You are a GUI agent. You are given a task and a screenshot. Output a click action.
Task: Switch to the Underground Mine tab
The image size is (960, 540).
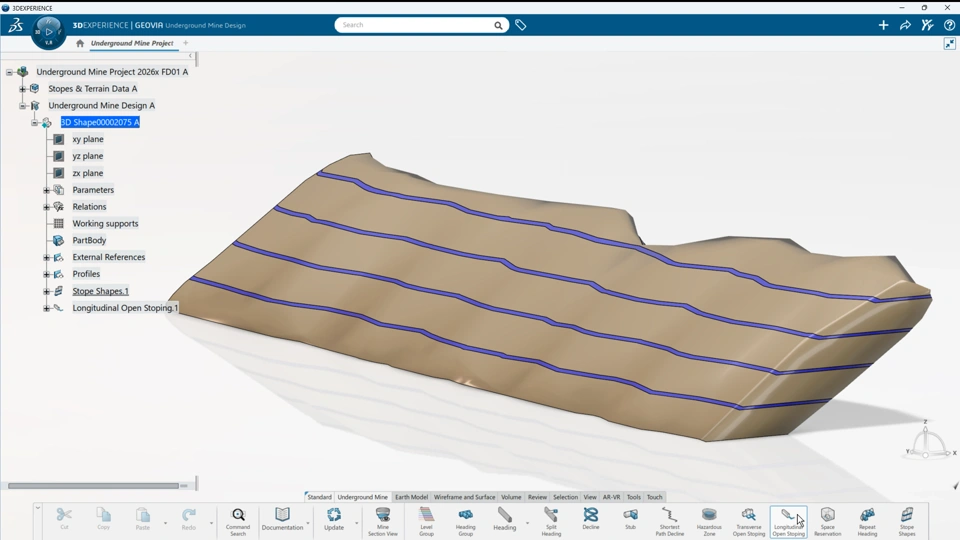[362, 497]
